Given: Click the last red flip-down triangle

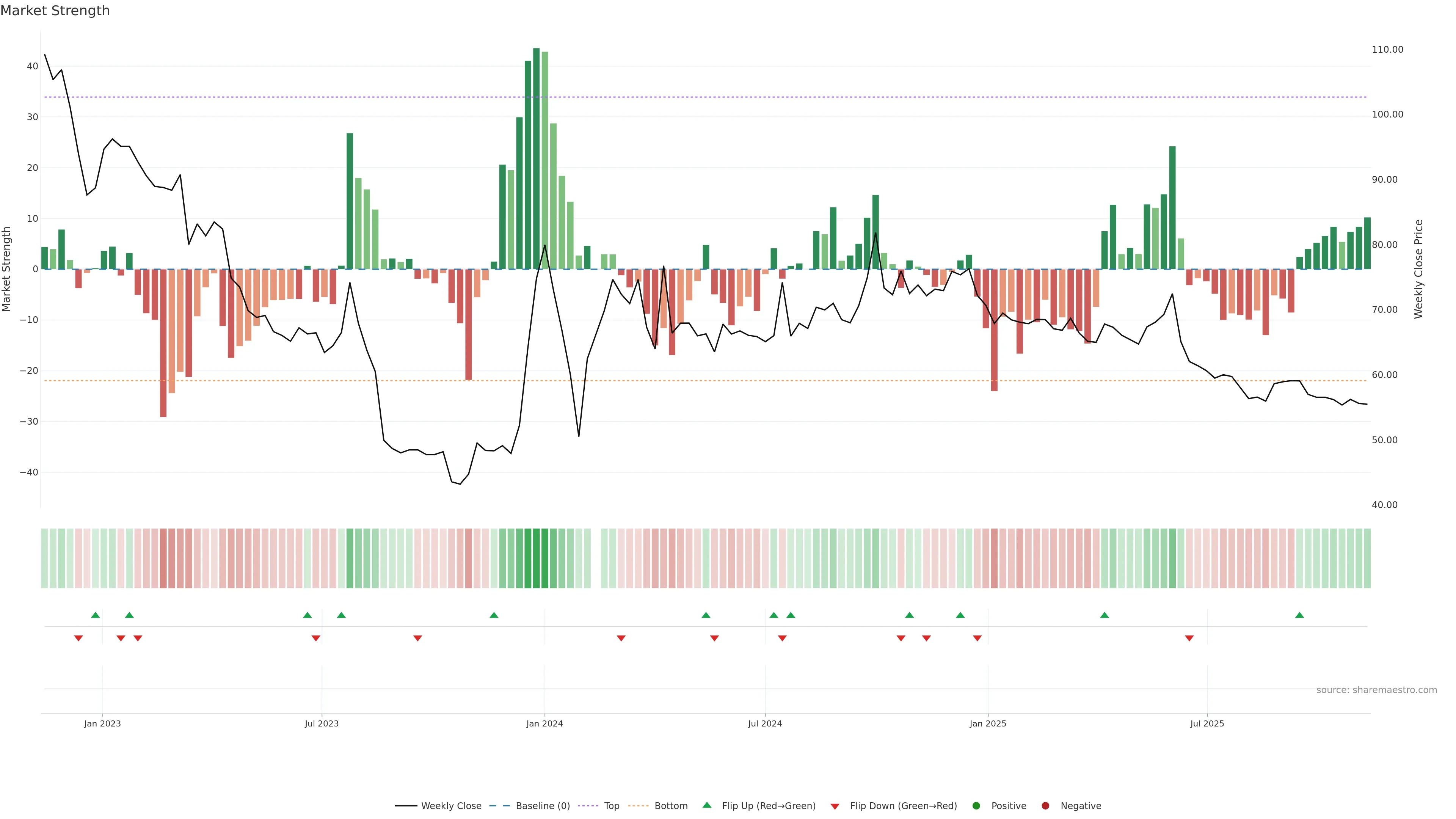Looking at the screenshot, I should coord(1189,638).
